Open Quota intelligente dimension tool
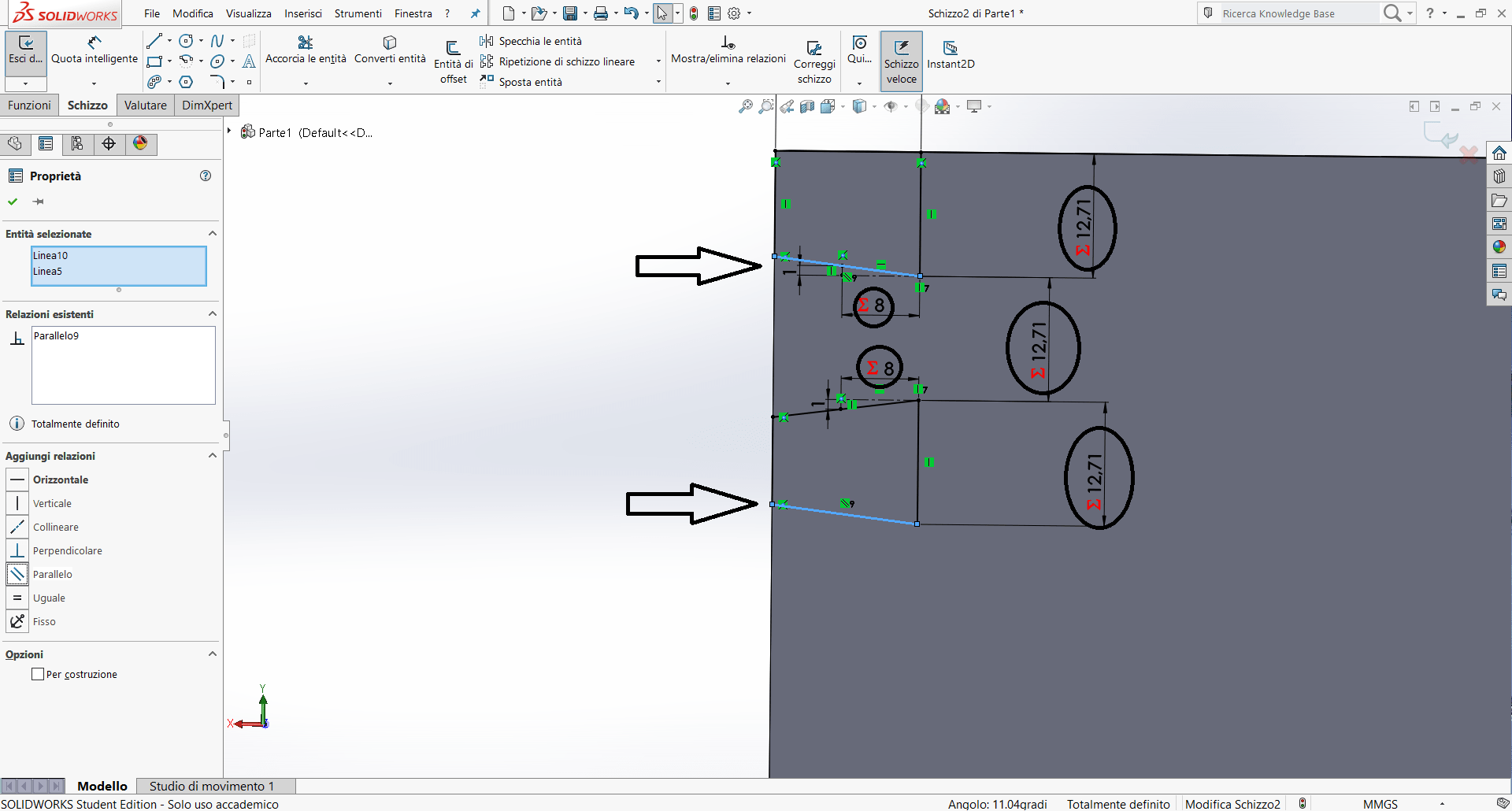 [94, 50]
